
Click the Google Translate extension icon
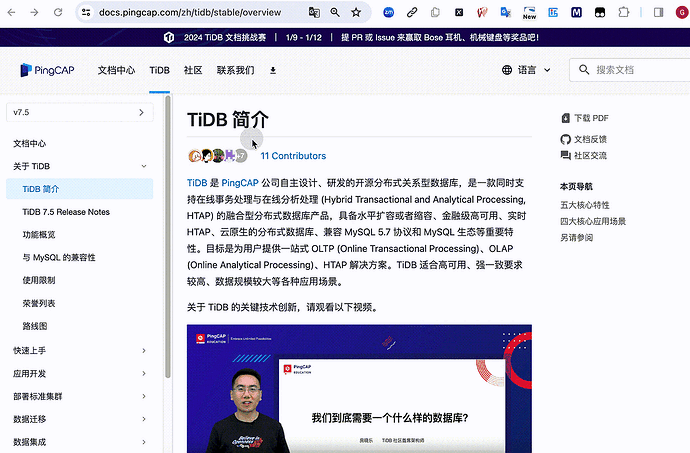click(x=506, y=12)
